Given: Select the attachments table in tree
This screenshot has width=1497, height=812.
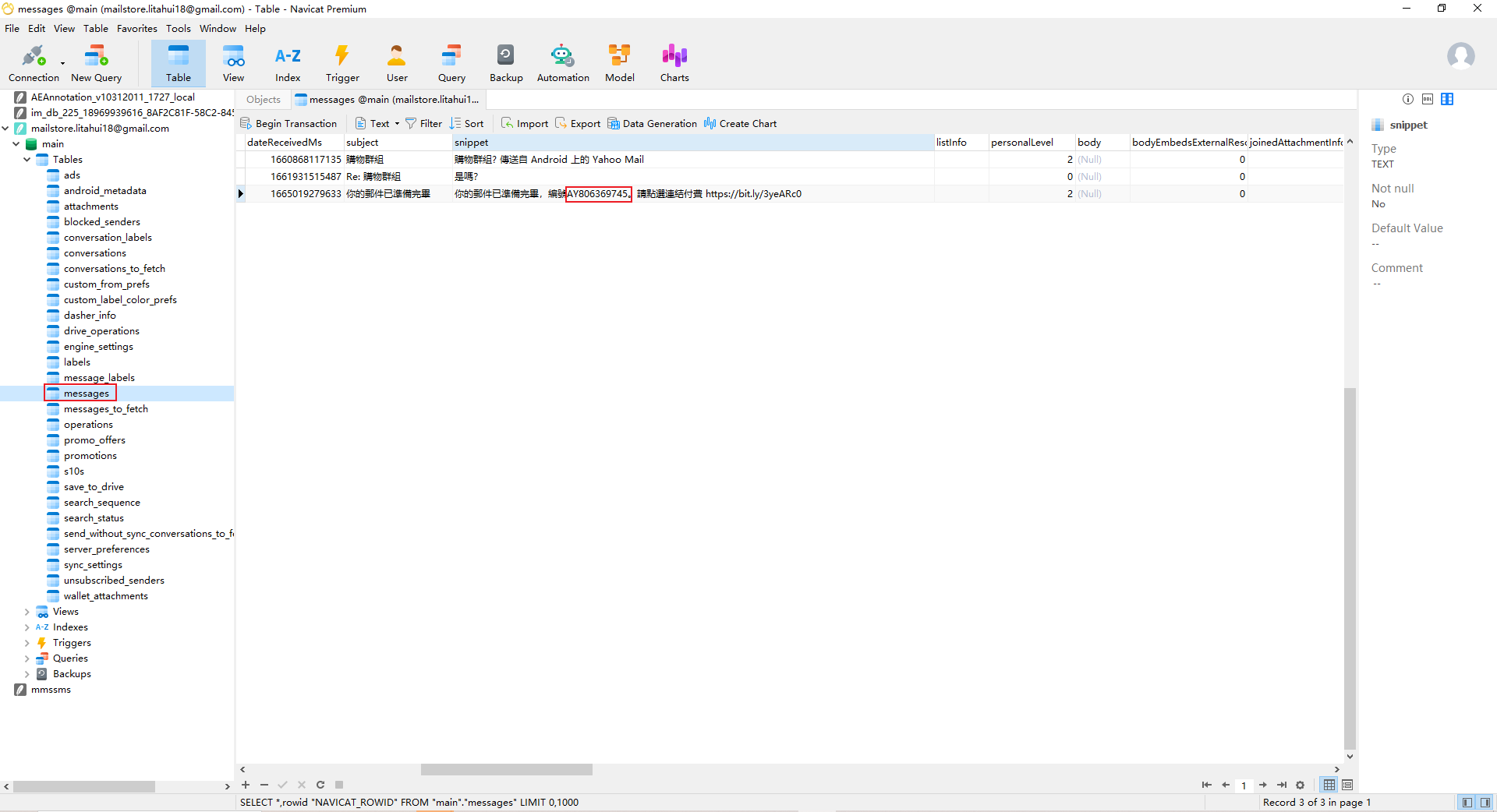Looking at the screenshot, I should click(90, 207).
